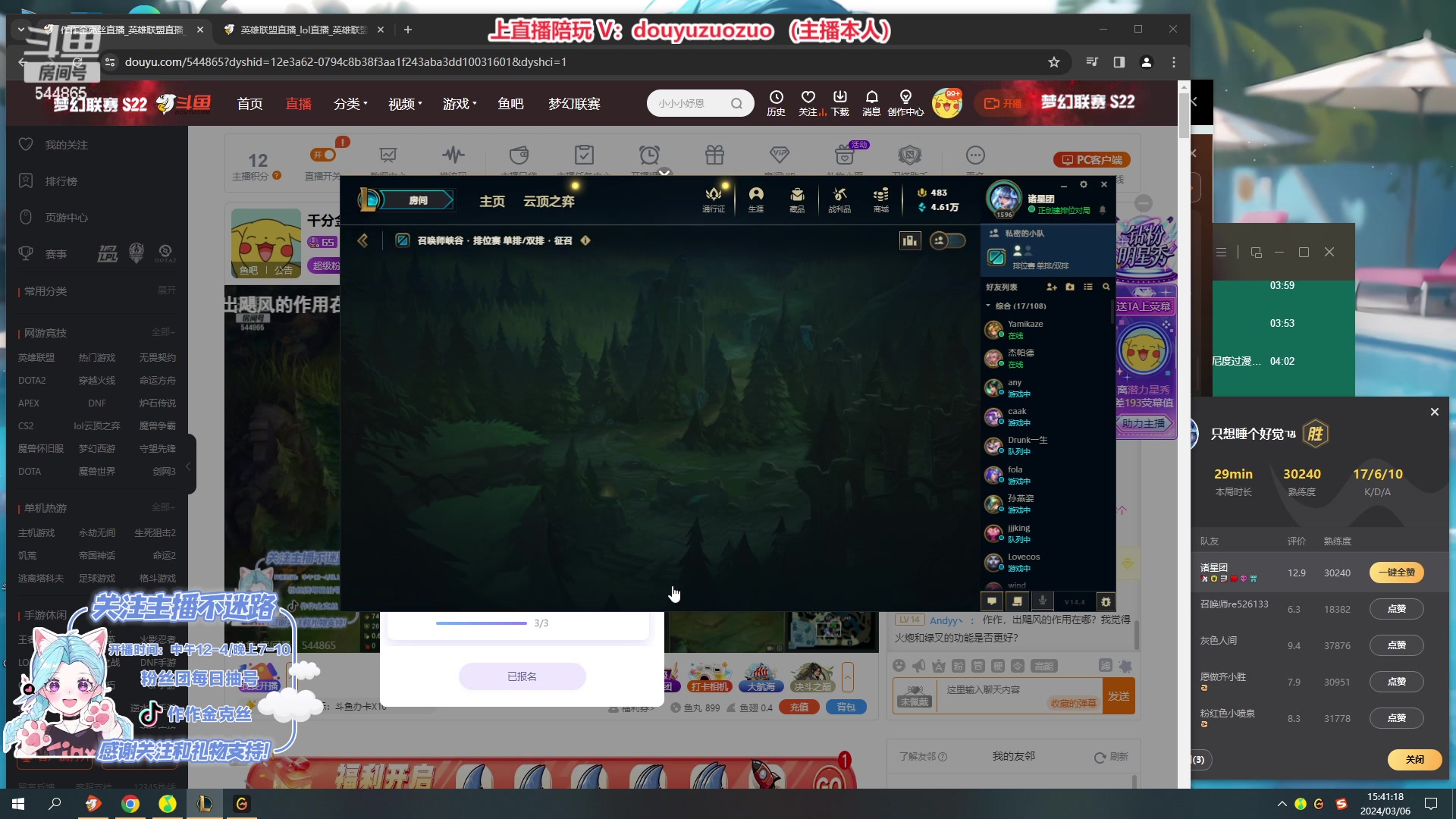Screen dimensions: 1456x819
Task: Expand the 视频 dropdown in Douyu navigation
Action: click(x=405, y=104)
